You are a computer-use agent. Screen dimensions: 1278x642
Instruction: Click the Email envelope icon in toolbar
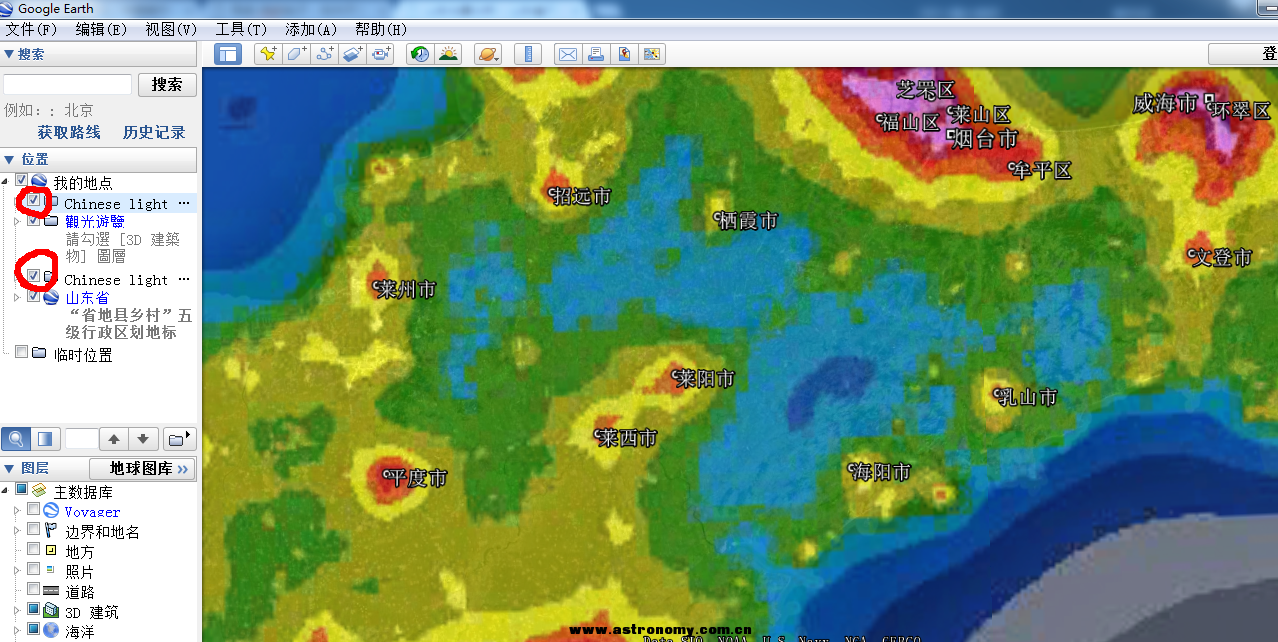[x=568, y=54]
